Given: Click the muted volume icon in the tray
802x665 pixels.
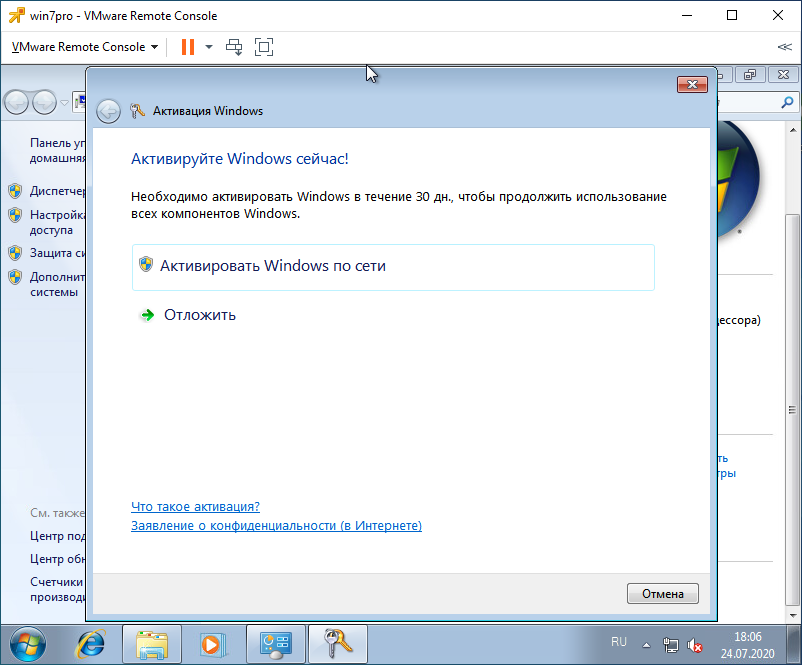Looking at the screenshot, I should pyautogui.click(x=694, y=645).
